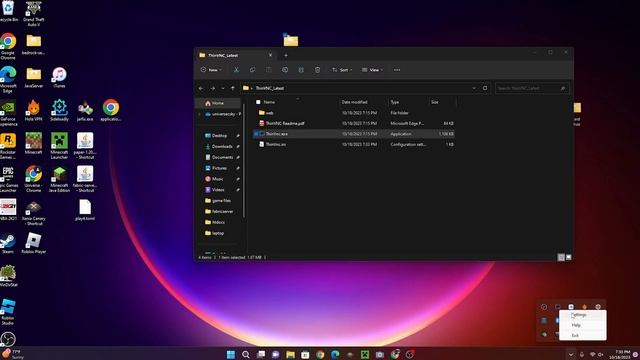This screenshot has height=360, width=640.
Task: Click the Delete trash icon in toolbar
Action: pos(318,70)
